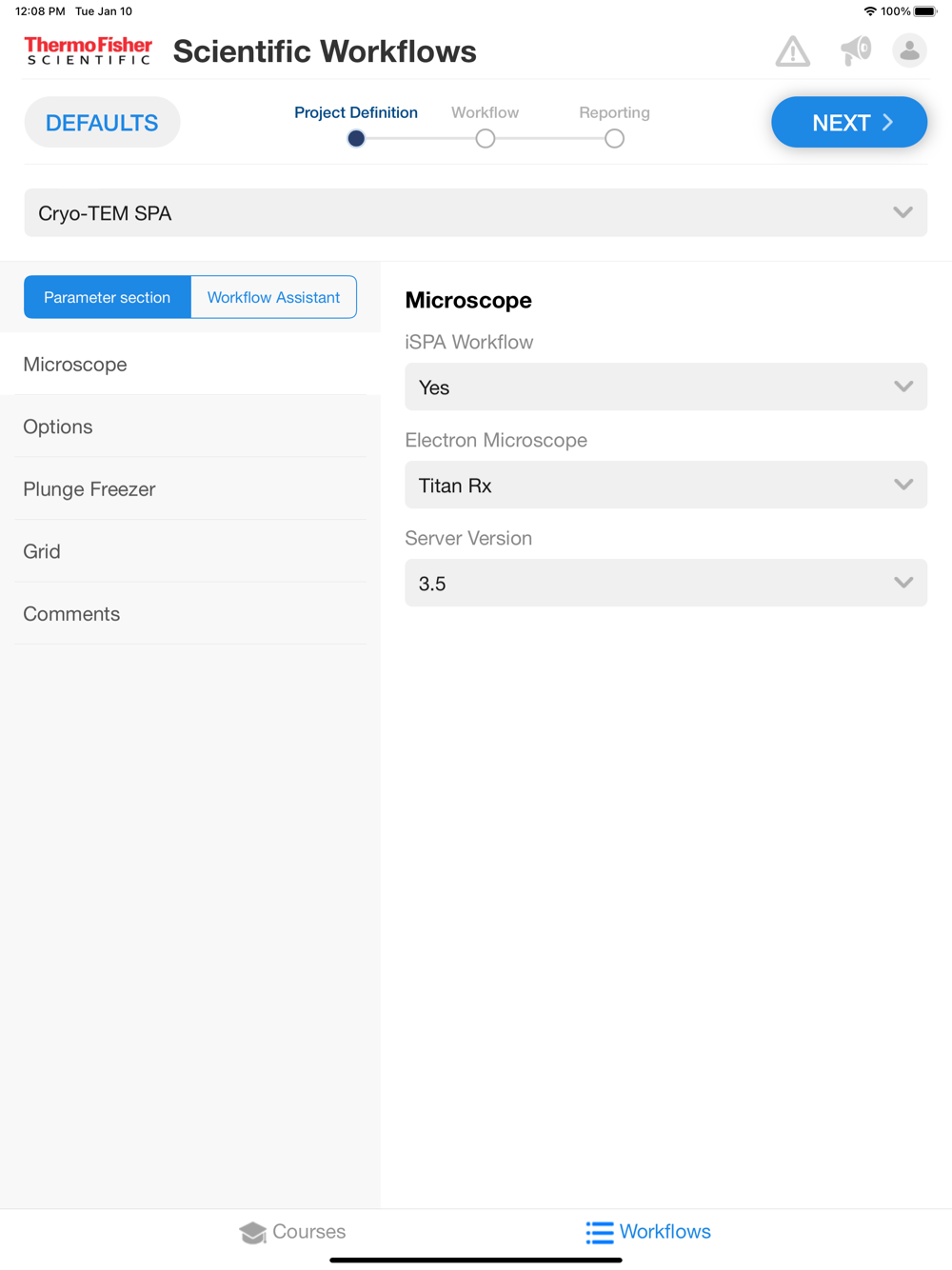Open the Workflows tab label
Screen dimensions: 952x1270
click(x=665, y=1232)
